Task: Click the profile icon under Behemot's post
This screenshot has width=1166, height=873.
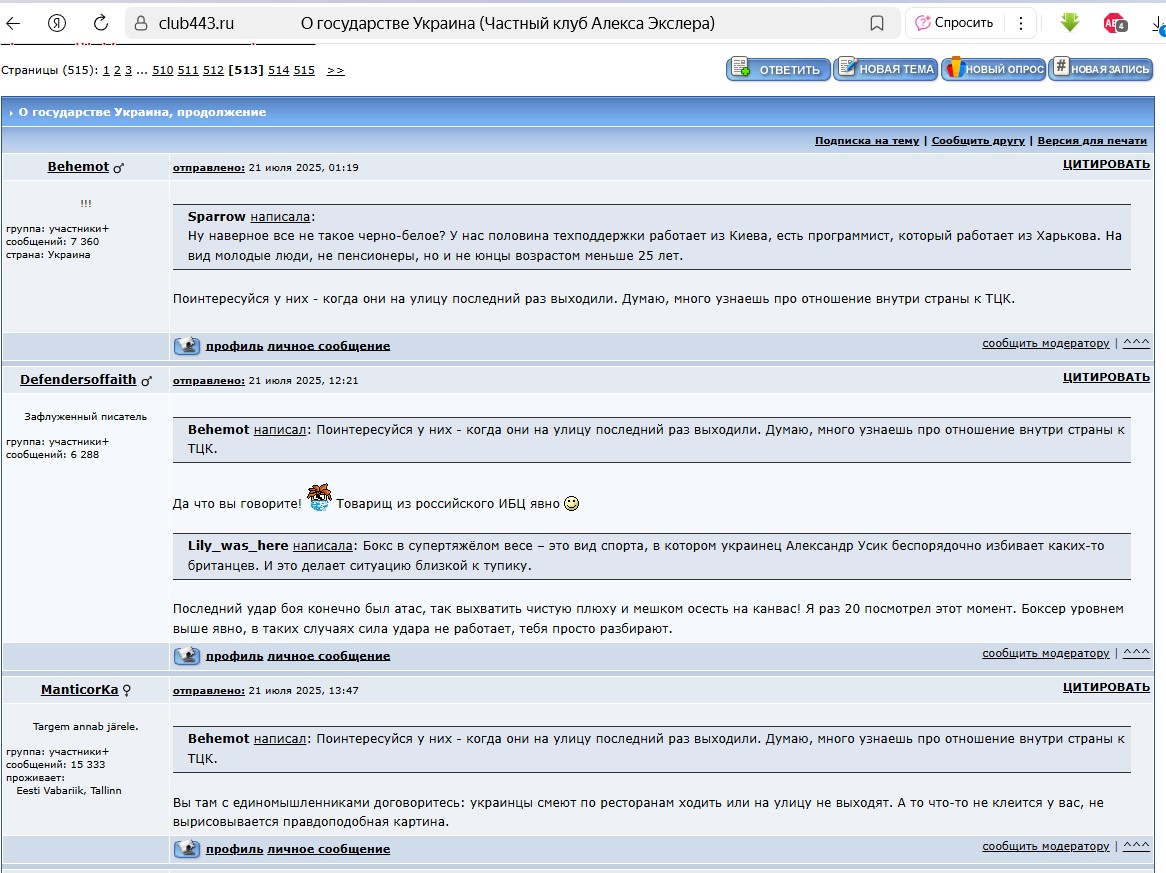Action: point(187,346)
